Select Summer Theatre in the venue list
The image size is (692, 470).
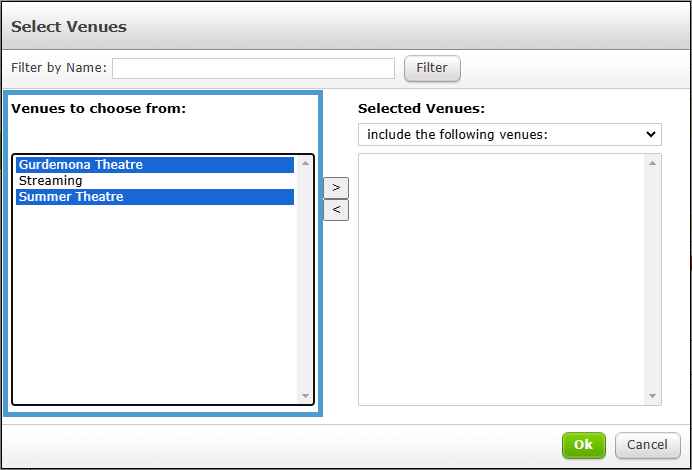(155, 197)
